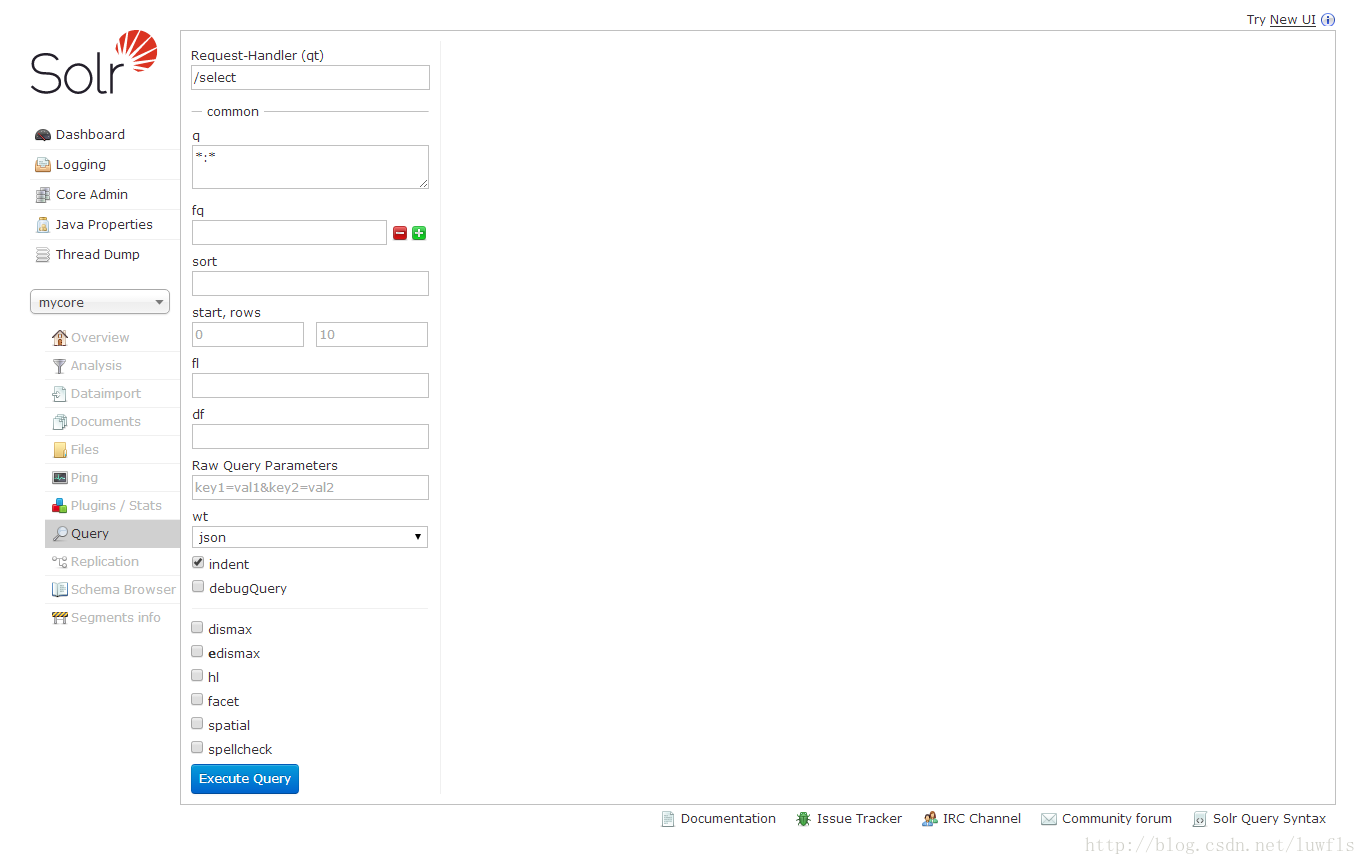
Task: Open the wt response format dropdown
Action: tap(310, 537)
